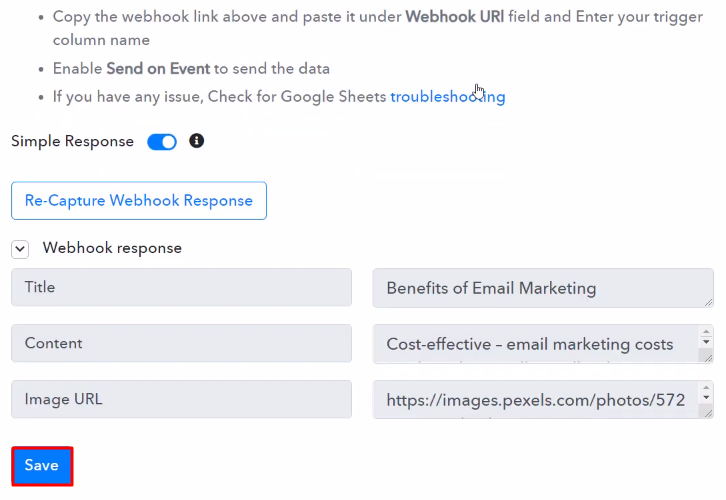Viewport: 726px width, 500px height.
Task: Select the Image URL label field
Action: [182, 400]
